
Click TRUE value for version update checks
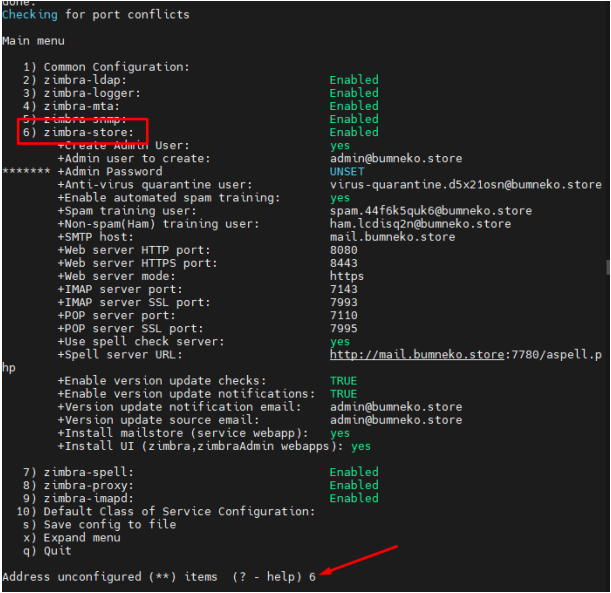[x=344, y=381]
